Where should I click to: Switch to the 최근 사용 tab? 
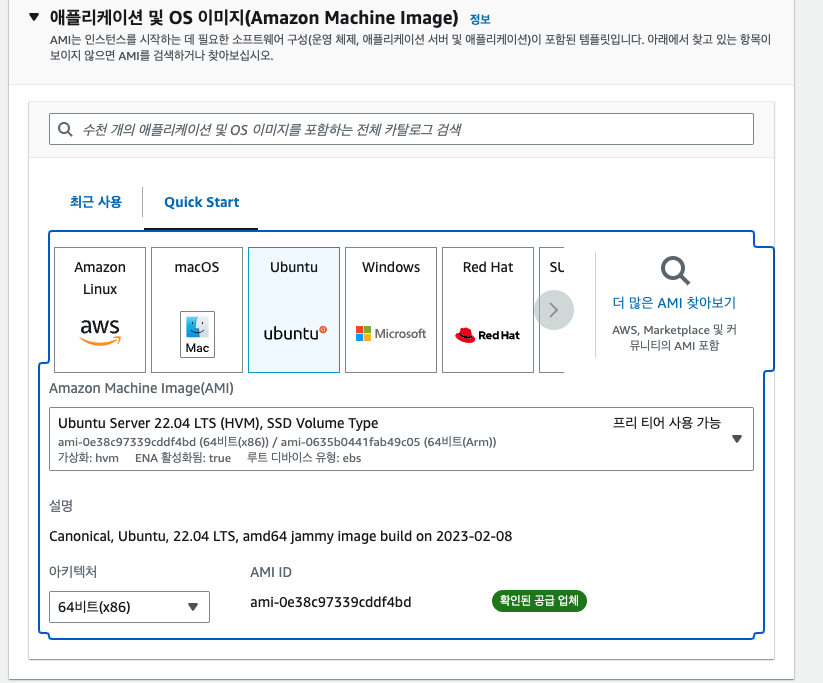point(96,202)
